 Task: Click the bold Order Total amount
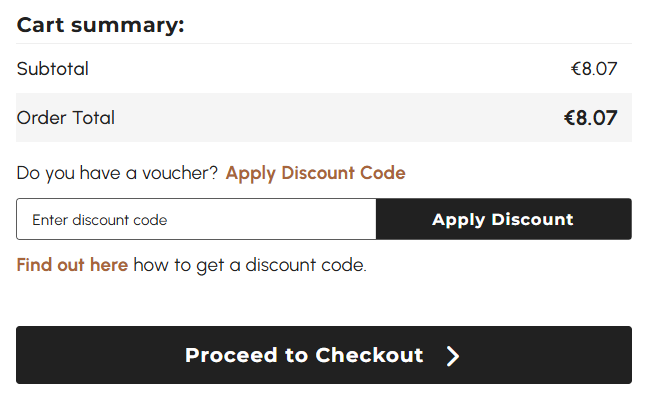pyautogui.click(x=590, y=118)
